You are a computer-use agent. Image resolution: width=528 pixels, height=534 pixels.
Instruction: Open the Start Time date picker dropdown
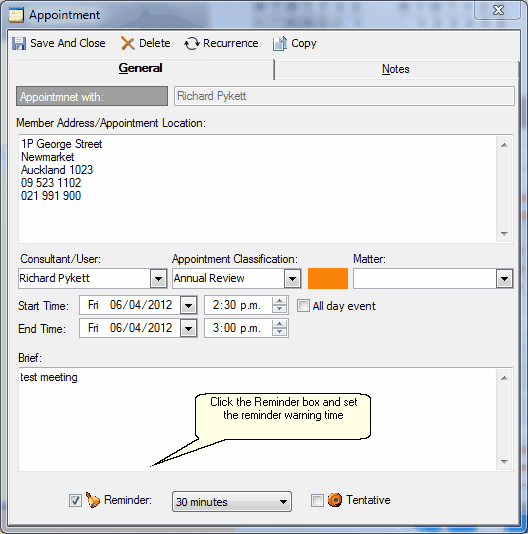tap(188, 305)
